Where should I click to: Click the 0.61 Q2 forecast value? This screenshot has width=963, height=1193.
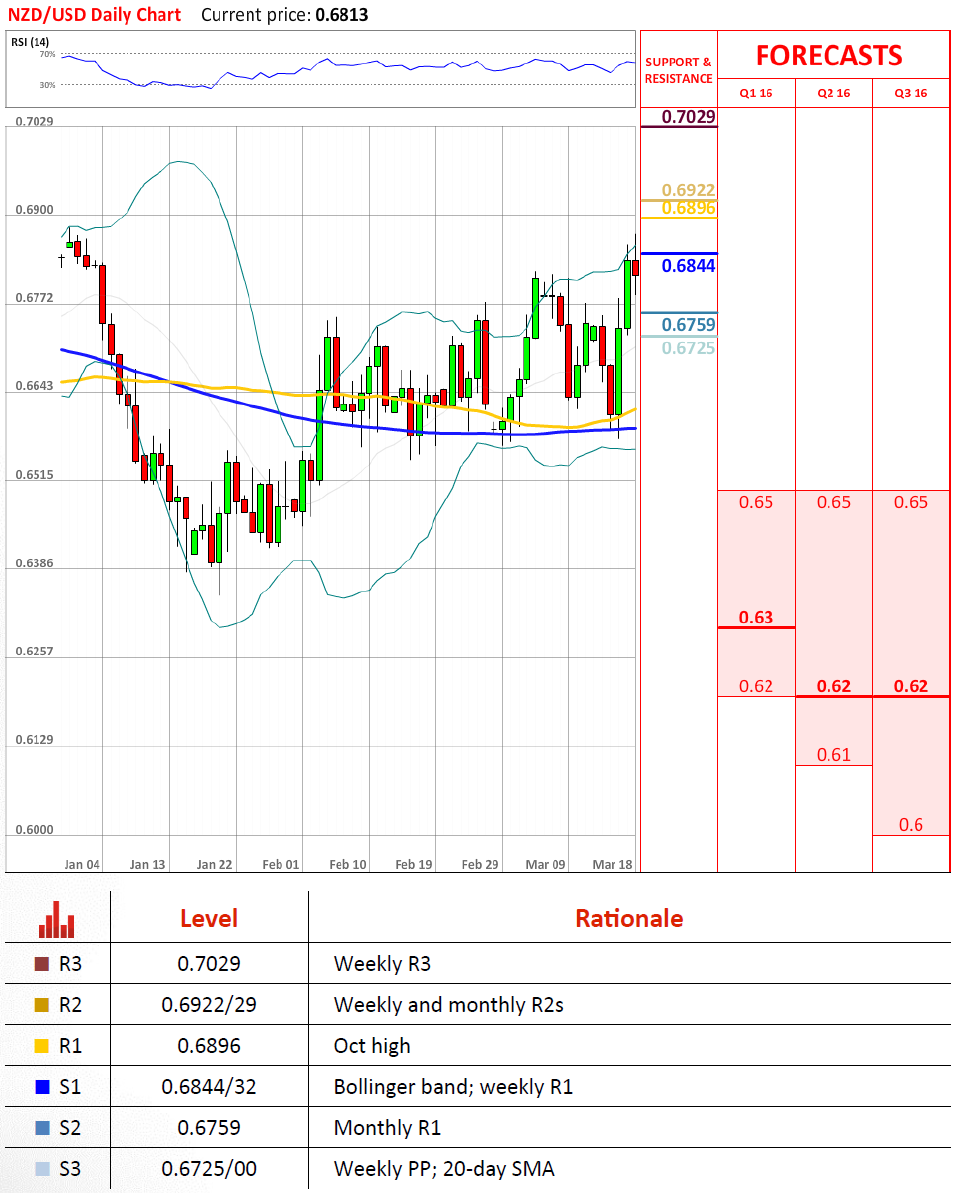[834, 755]
